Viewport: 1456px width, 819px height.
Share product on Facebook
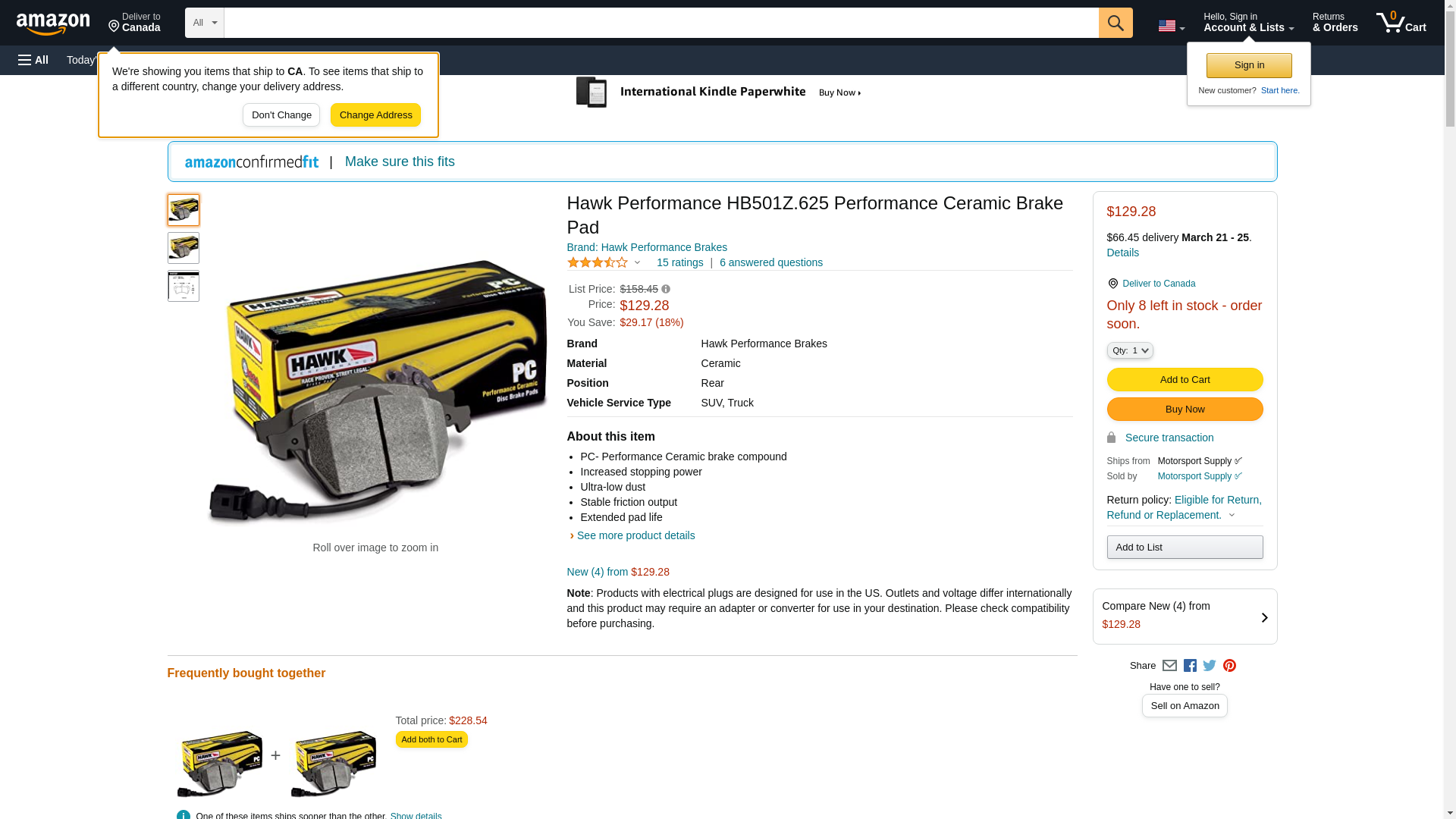pyautogui.click(x=1190, y=666)
